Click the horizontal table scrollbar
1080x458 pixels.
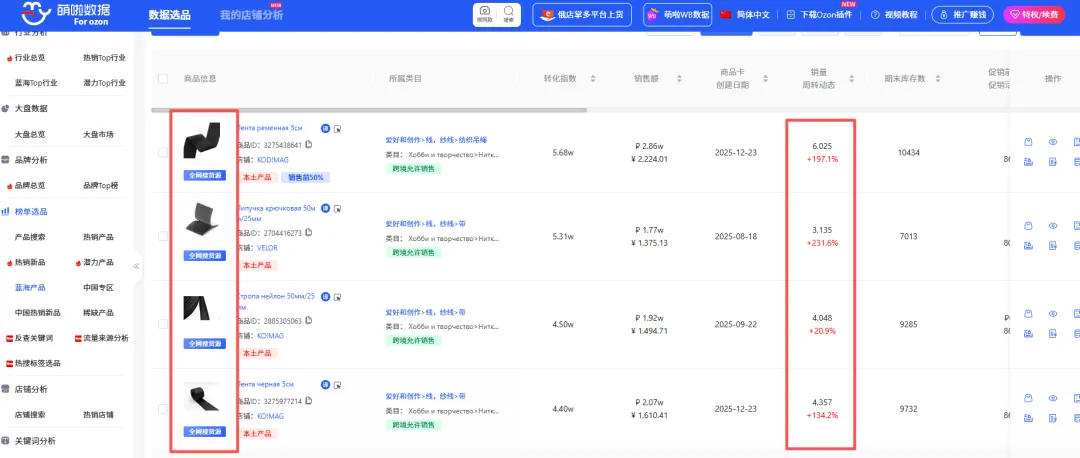tap(369, 110)
